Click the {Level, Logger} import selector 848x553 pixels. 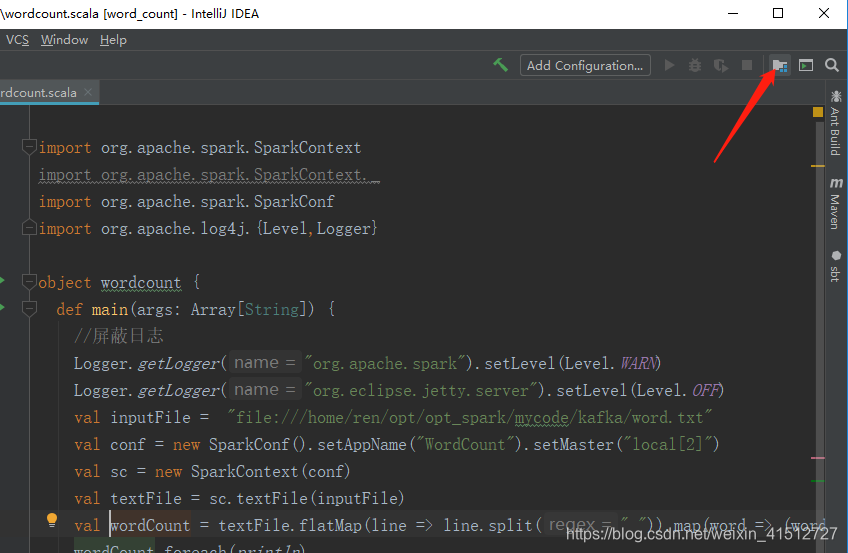click(x=317, y=229)
